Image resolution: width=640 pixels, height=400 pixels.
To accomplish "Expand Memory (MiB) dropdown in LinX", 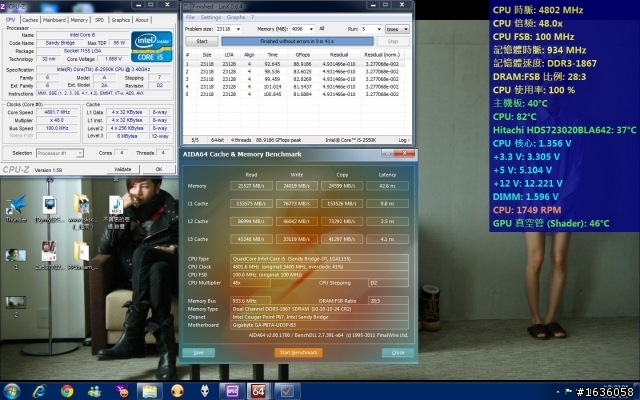I will point(311,29).
